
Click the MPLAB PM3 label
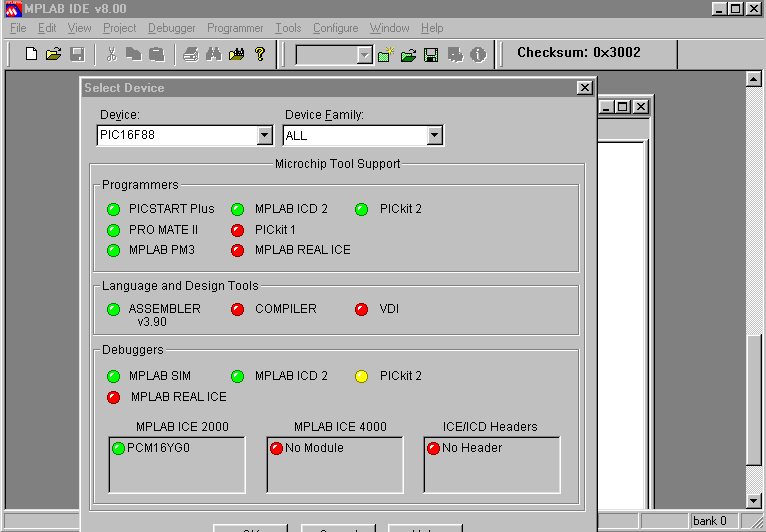click(162, 250)
